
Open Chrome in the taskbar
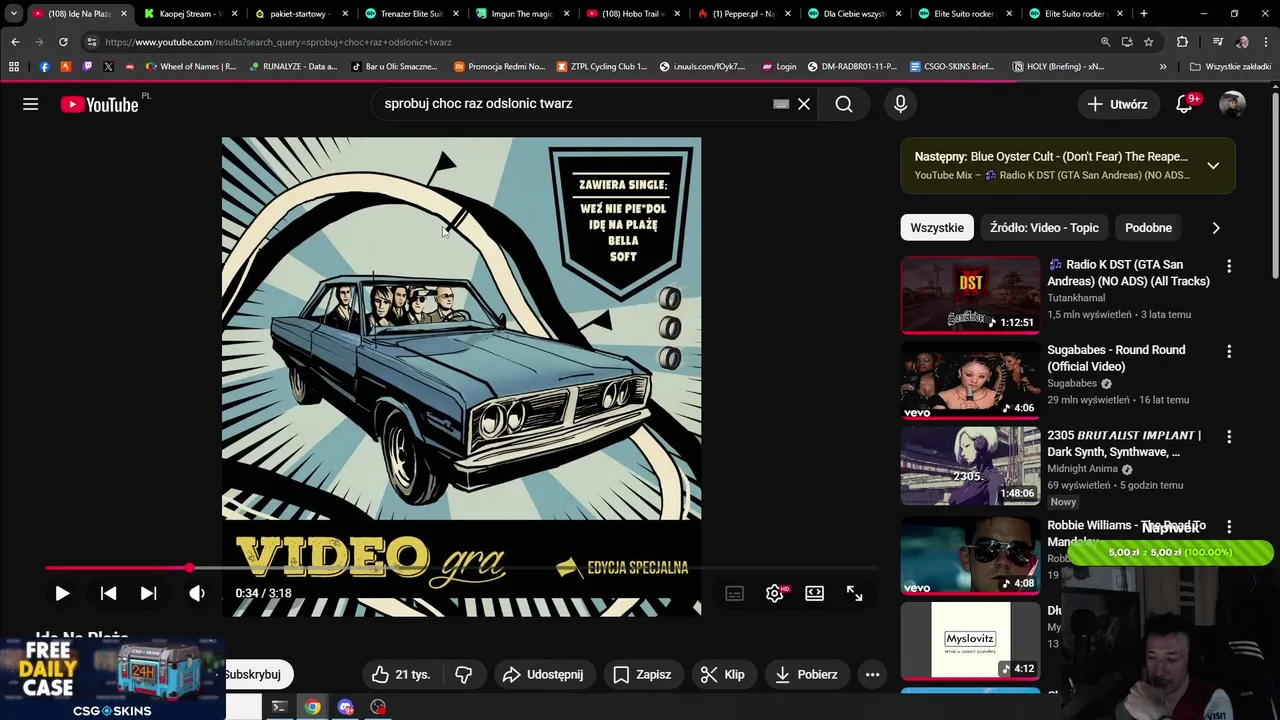313,707
